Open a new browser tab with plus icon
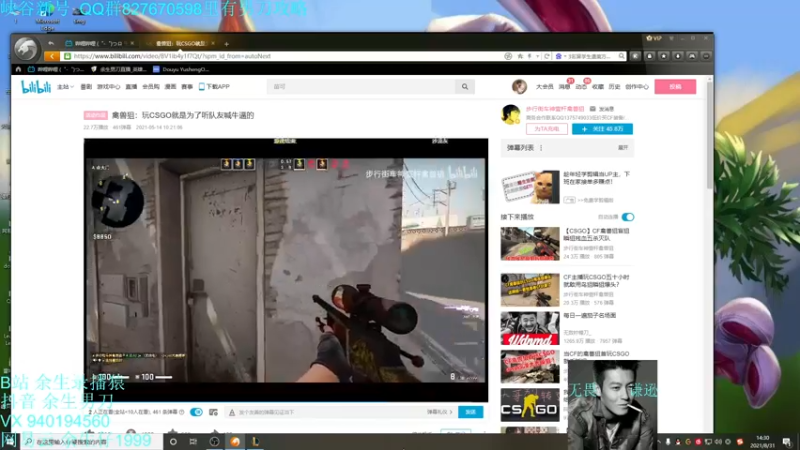800x450 pixels. [226, 44]
